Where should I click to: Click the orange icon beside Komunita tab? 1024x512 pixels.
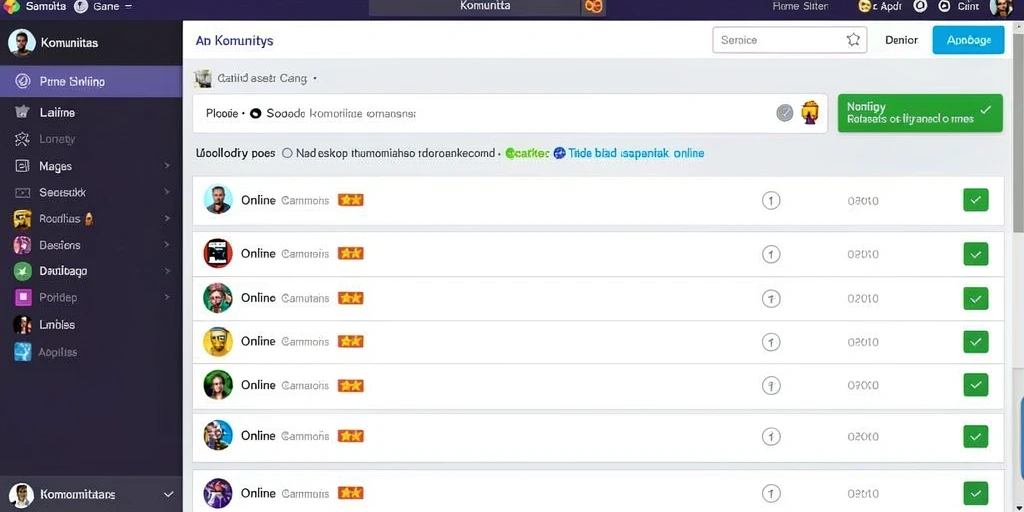point(594,7)
